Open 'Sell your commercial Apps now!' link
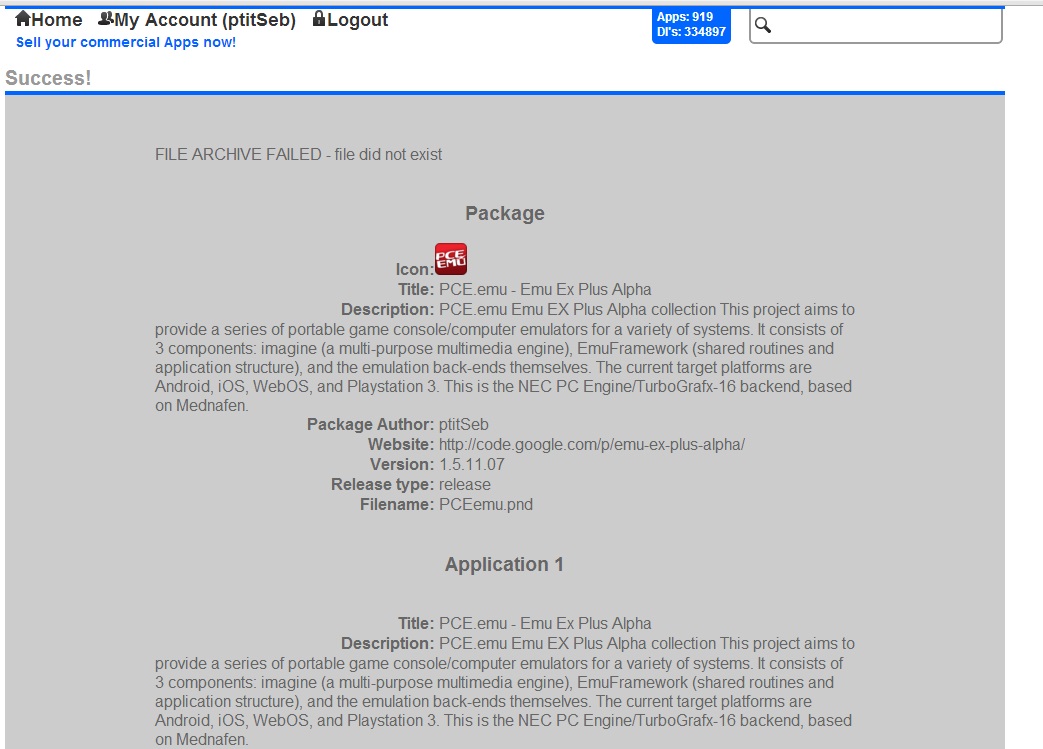Screen dimensions: 1043x749 126,42
